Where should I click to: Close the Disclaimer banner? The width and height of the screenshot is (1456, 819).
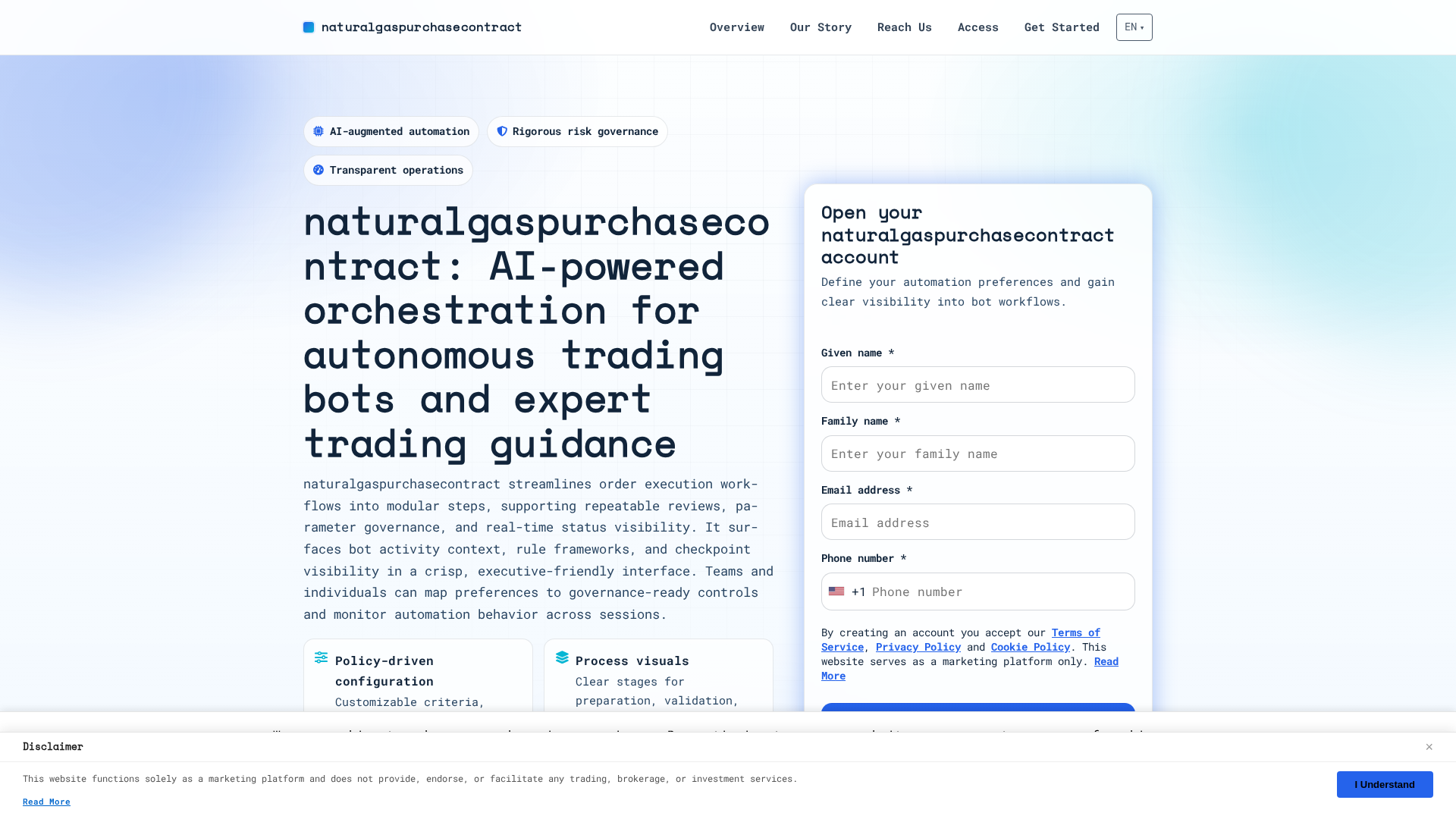(x=1429, y=747)
